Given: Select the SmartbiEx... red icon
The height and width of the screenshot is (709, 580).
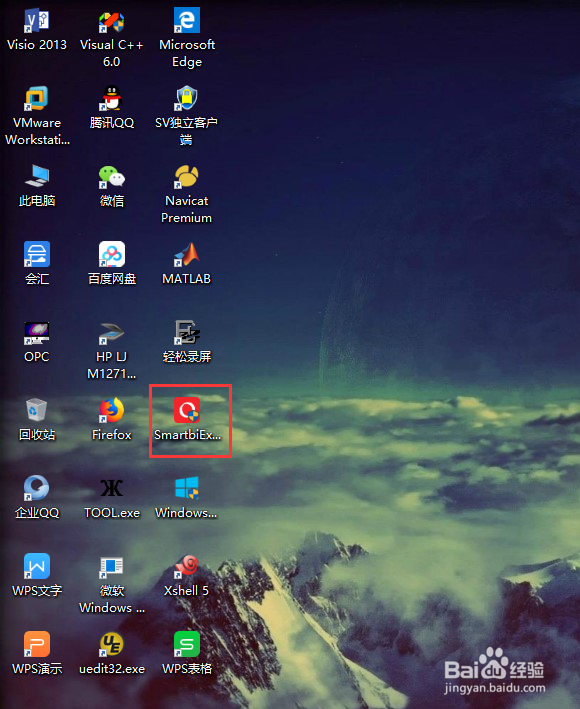Looking at the screenshot, I should pos(187,410).
